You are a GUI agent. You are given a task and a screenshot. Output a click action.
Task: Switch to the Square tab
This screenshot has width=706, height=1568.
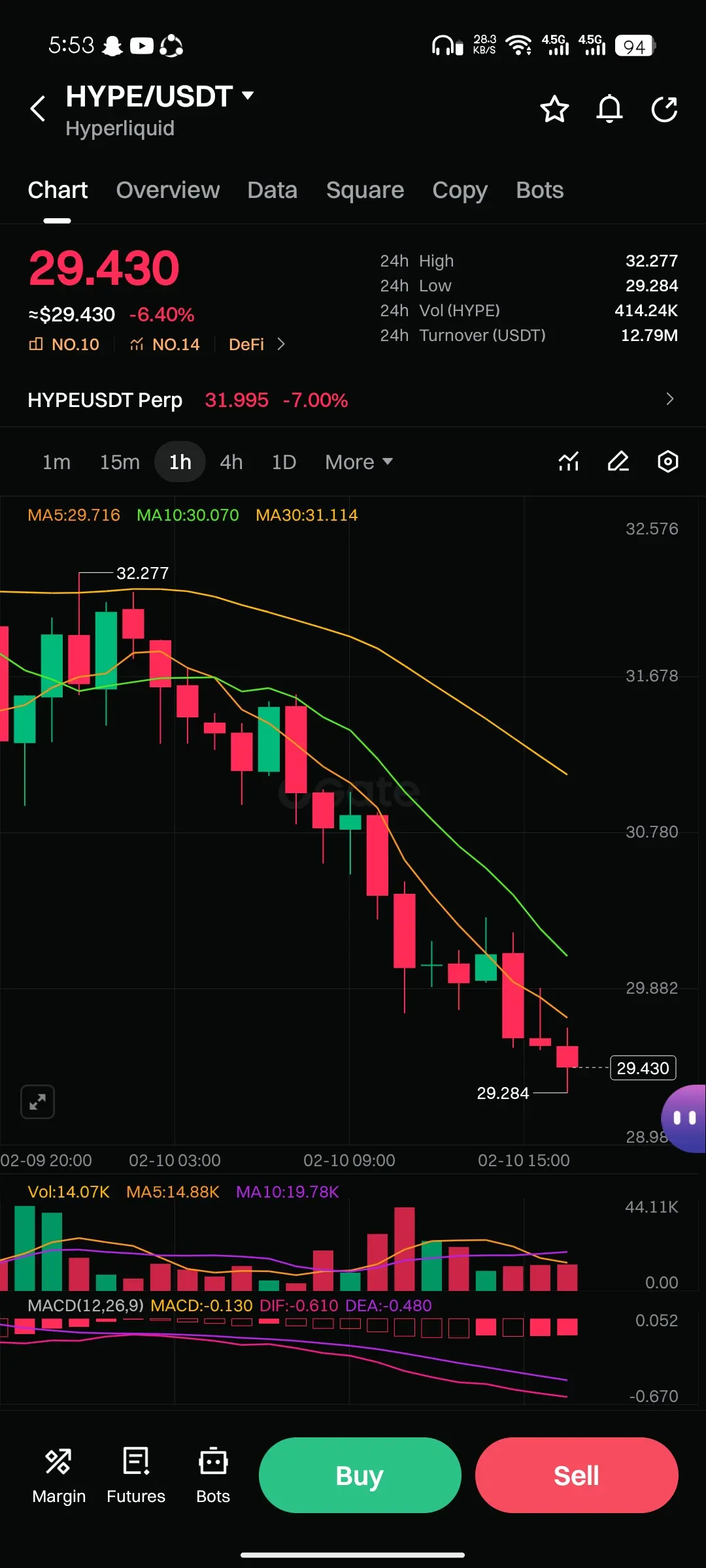365,190
